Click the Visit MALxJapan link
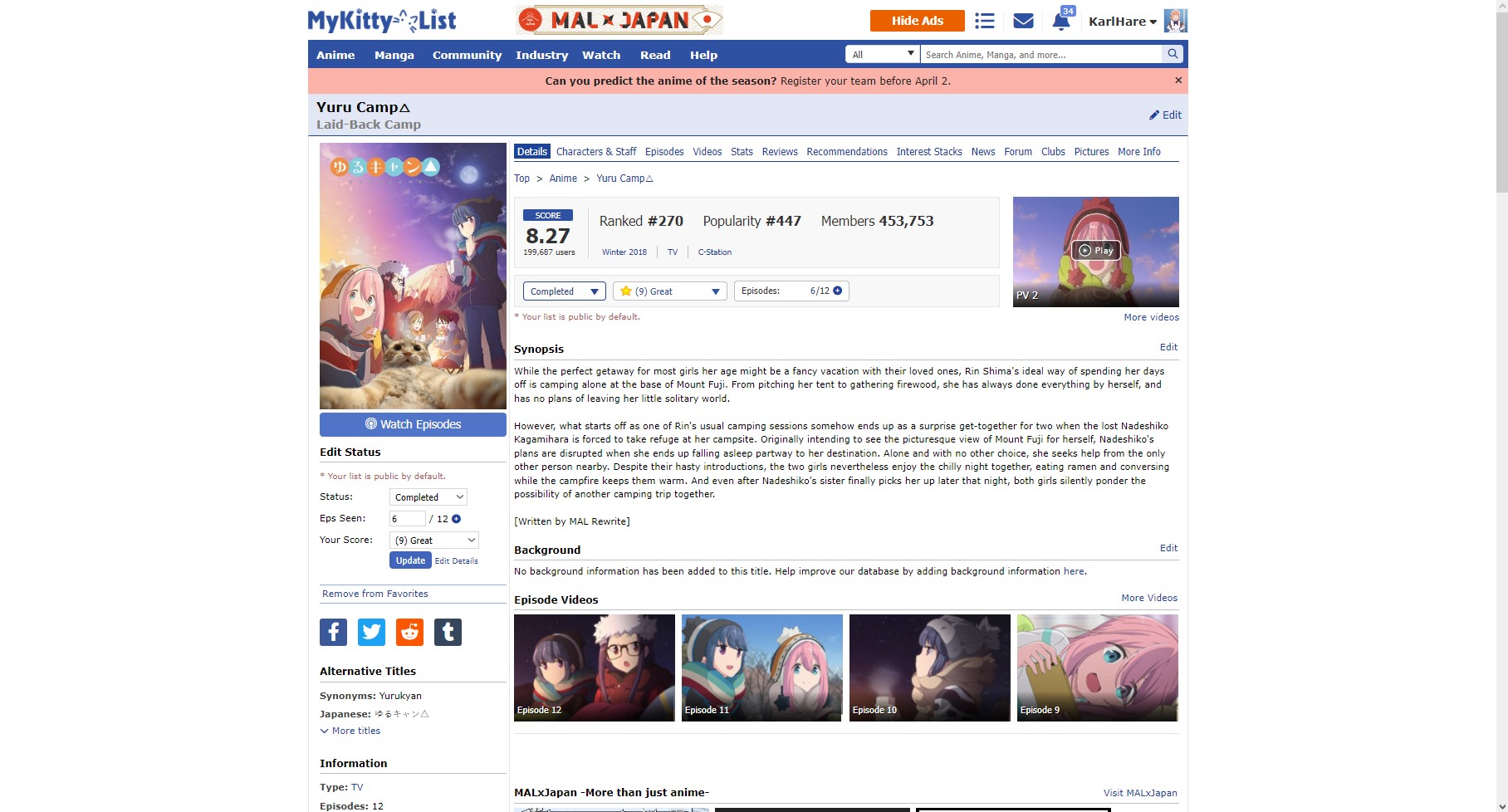This screenshot has width=1508, height=812. point(1140,793)
